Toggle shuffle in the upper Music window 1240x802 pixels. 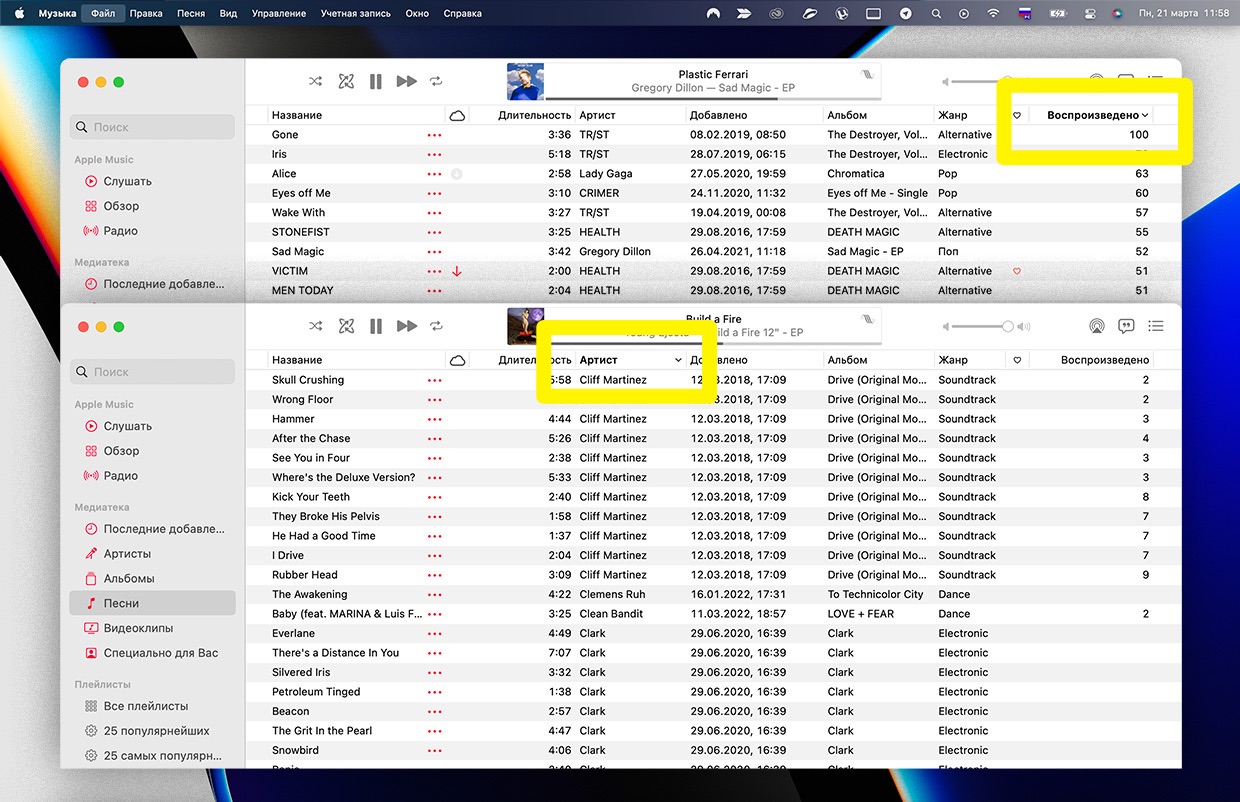(316, 81)
